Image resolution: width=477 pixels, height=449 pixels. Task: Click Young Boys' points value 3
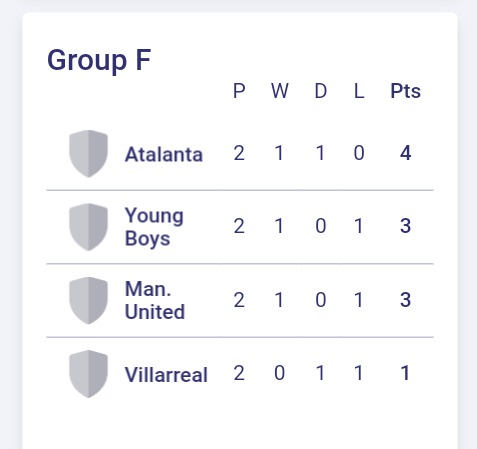tap(405, 226)
